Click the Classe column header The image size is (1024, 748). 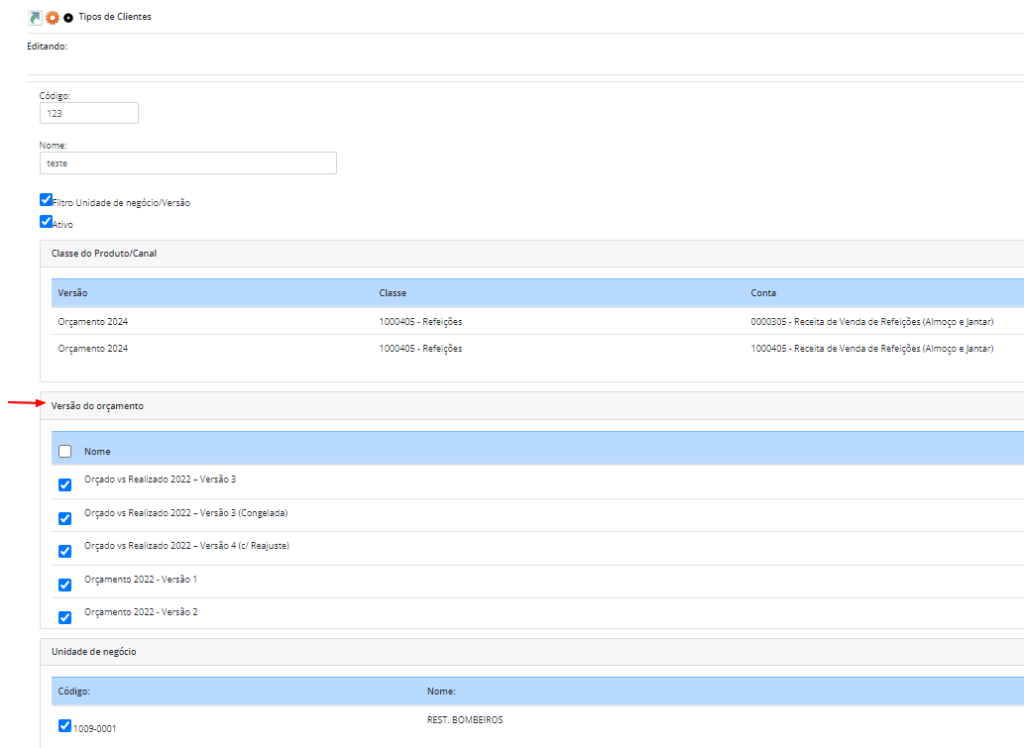click(x=392, y=293)
